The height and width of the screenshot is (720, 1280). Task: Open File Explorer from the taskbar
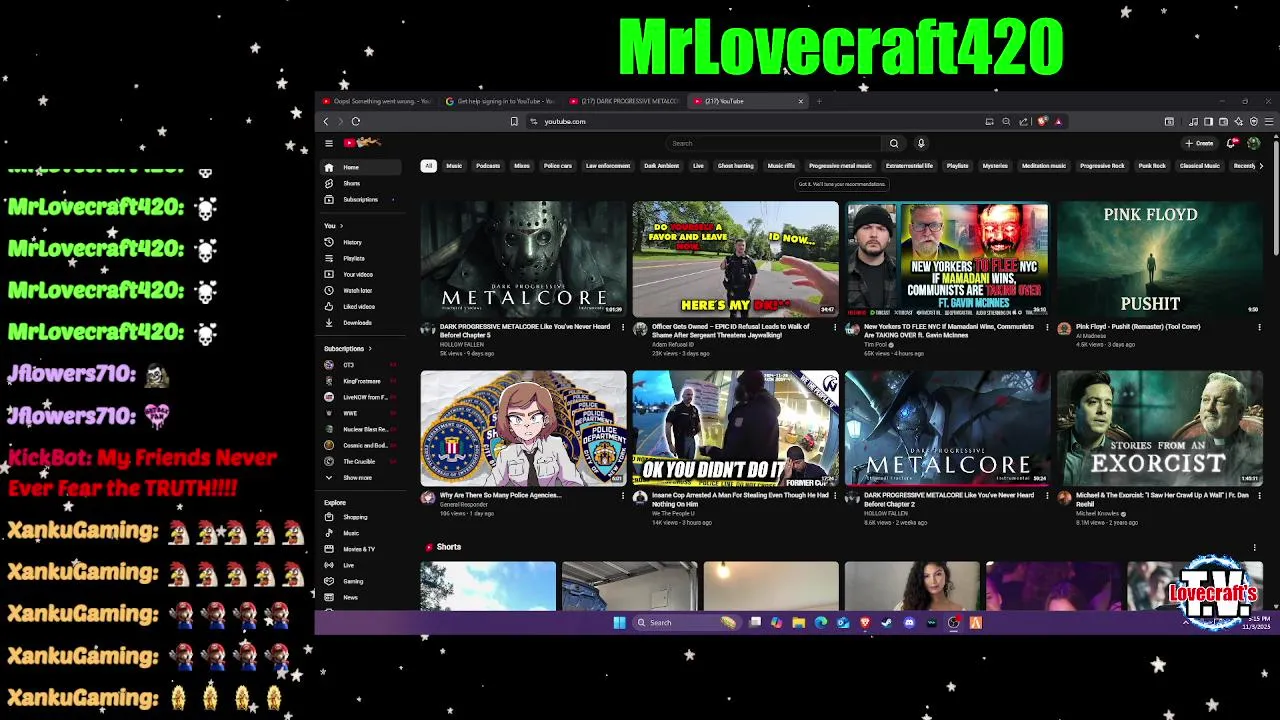(x=798, y=622)
